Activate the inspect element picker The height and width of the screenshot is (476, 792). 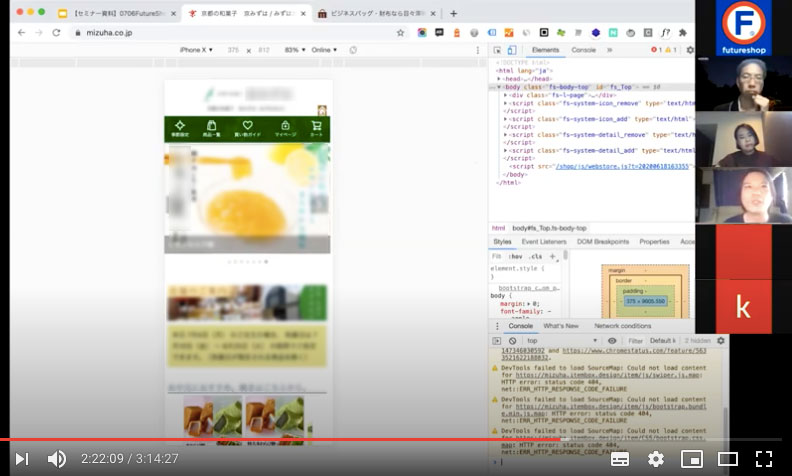(497, 50)
